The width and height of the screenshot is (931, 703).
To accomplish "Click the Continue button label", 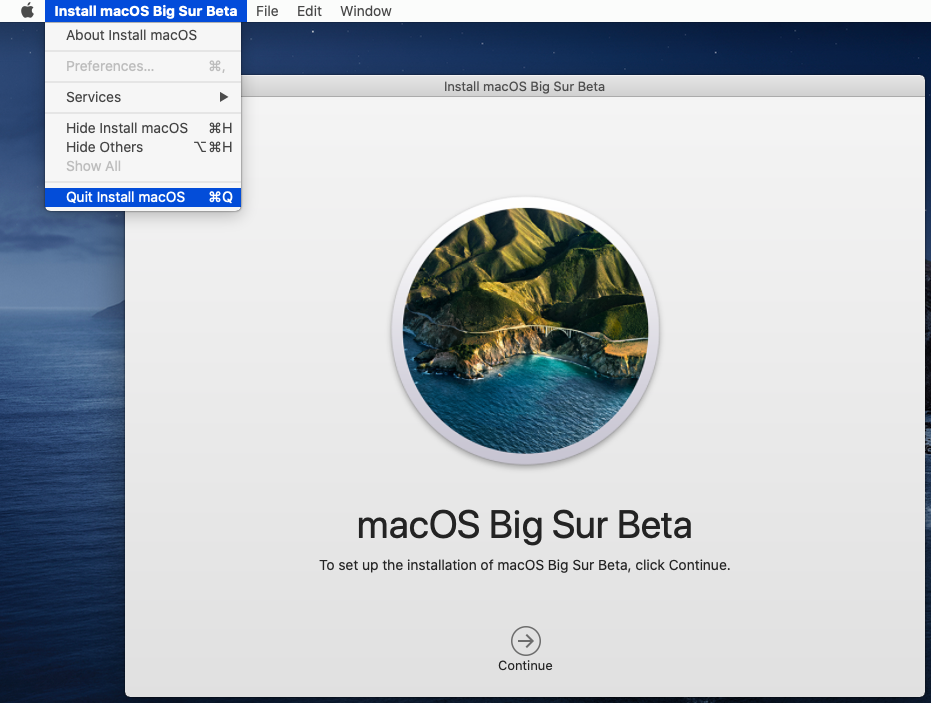I will click(524, 665).
